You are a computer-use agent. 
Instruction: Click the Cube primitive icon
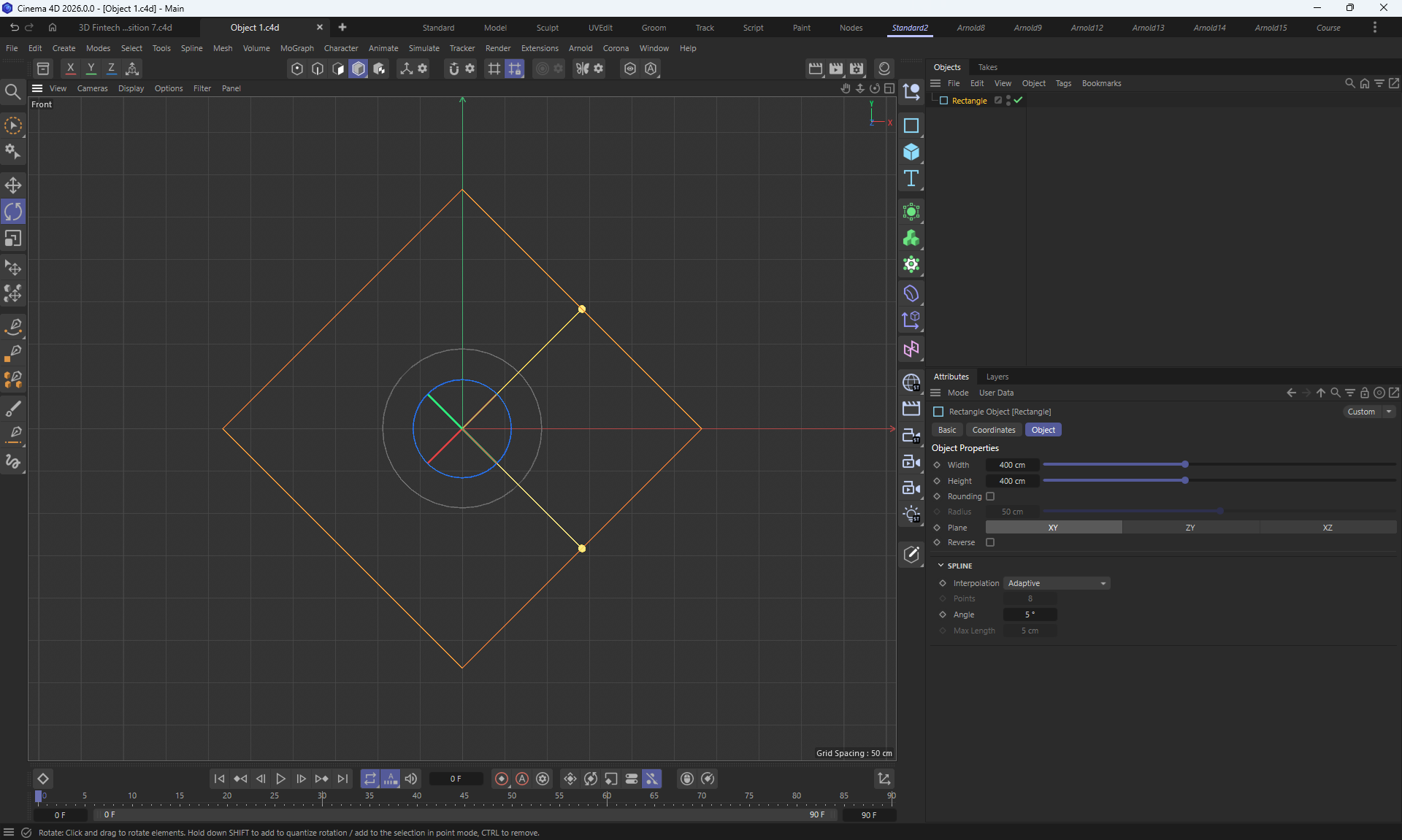pyautogui.click(x=911, y=153)
